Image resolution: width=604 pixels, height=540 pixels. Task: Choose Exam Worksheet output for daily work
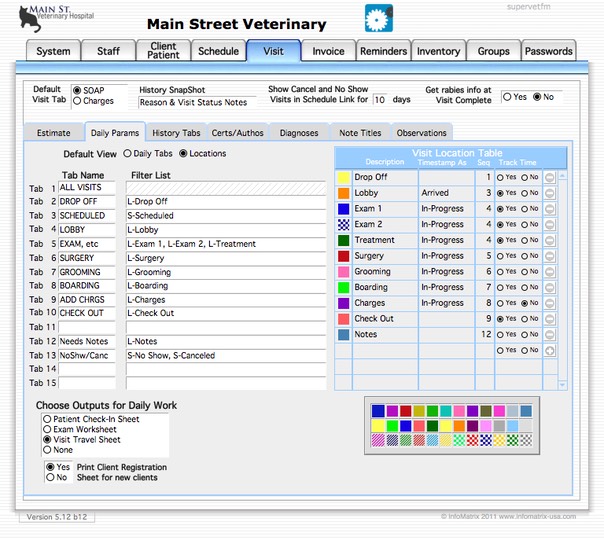pos(47,429)
